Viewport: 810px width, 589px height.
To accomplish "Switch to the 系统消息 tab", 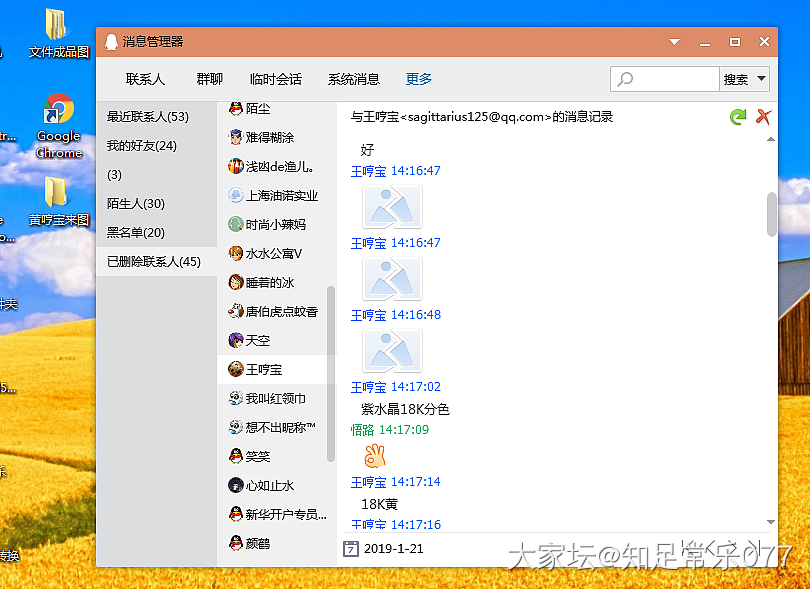I will (354, 79).
